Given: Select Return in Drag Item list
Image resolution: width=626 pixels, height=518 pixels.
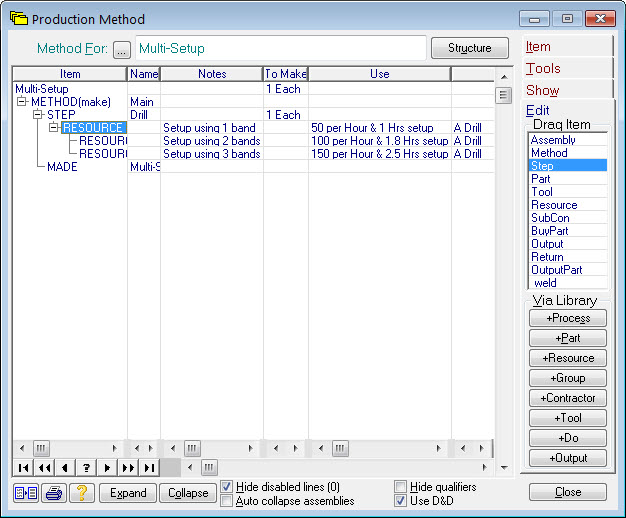Looking at the screenshot, I should click(568, 256).
